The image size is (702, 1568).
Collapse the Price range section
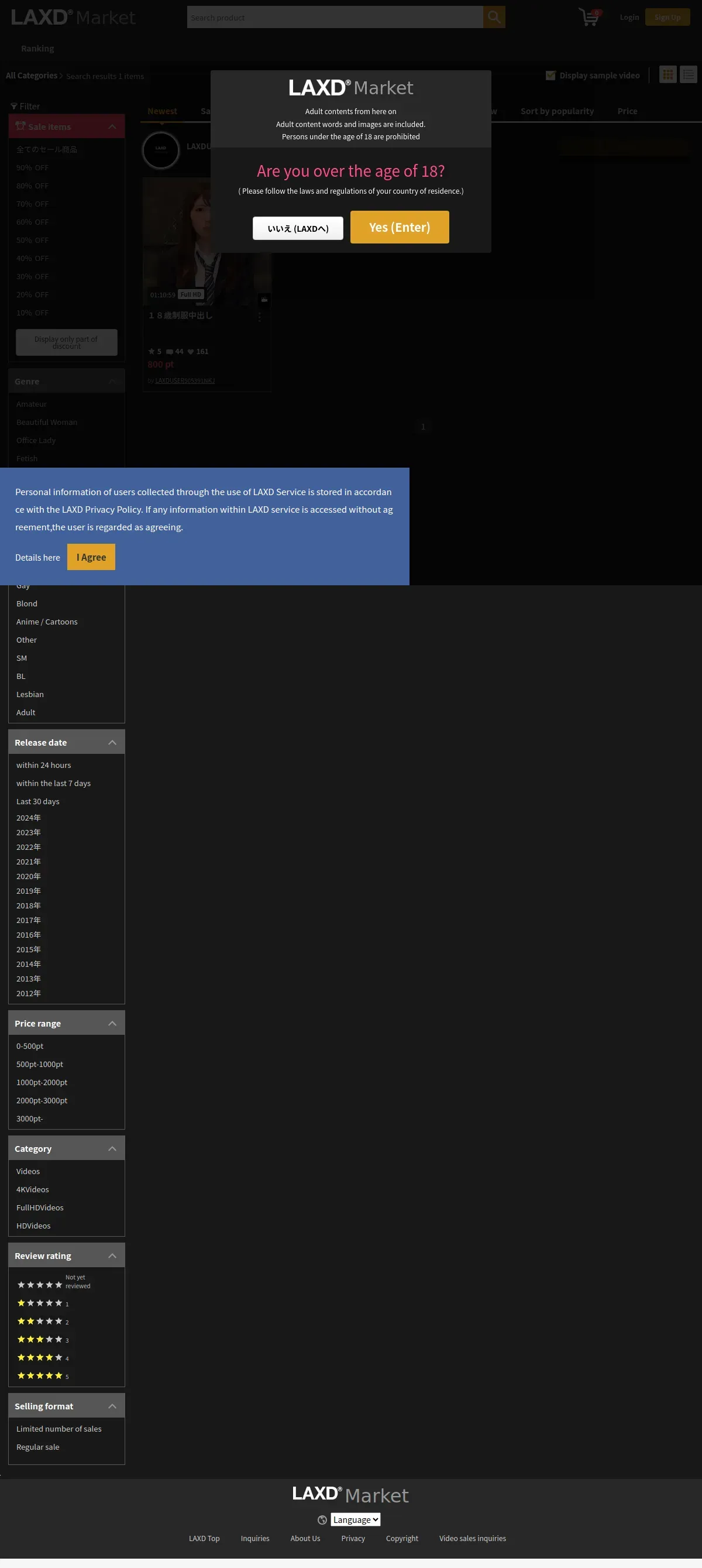[112, 1023]
